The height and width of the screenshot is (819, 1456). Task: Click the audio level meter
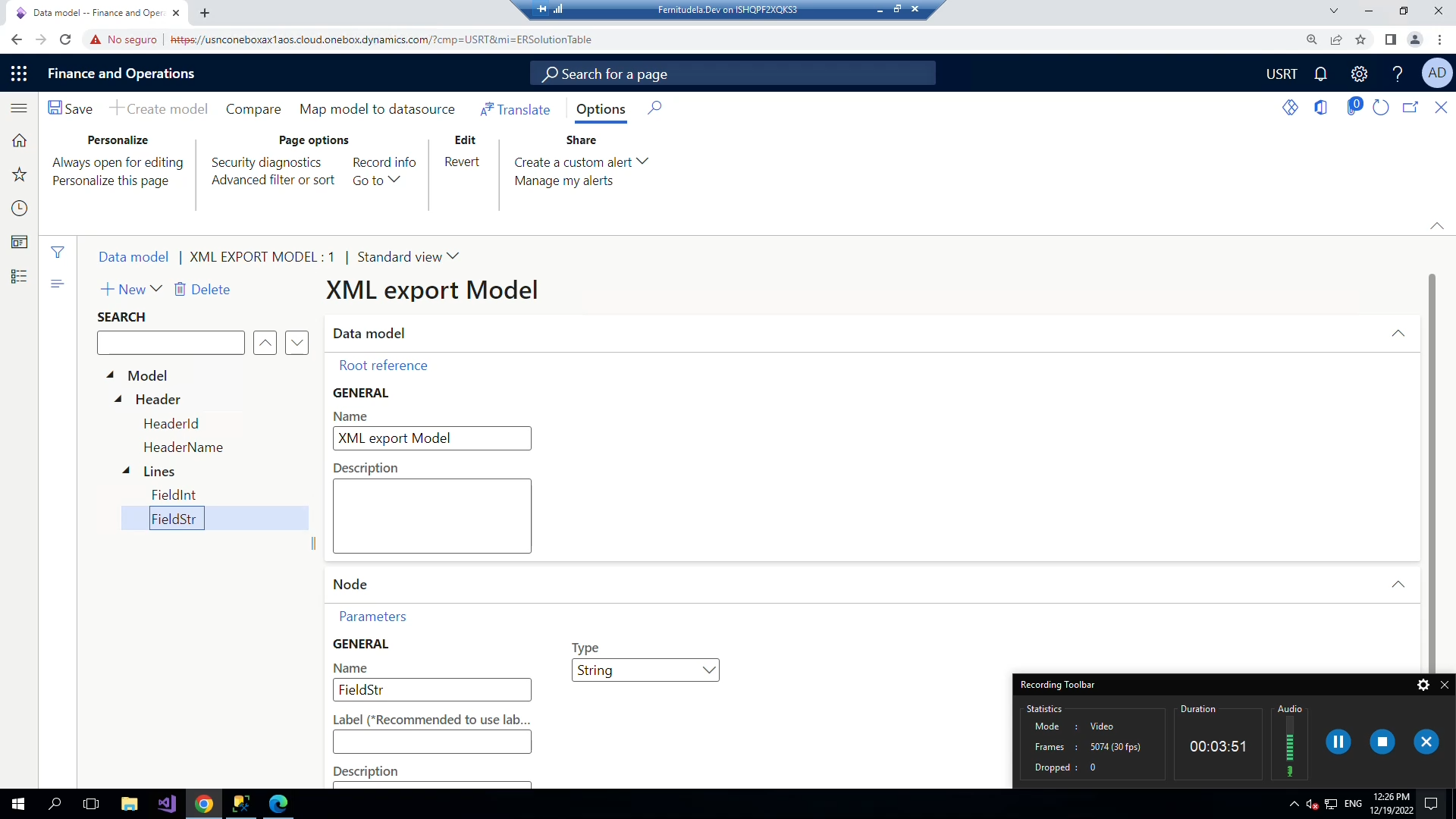pos(1291,747)
